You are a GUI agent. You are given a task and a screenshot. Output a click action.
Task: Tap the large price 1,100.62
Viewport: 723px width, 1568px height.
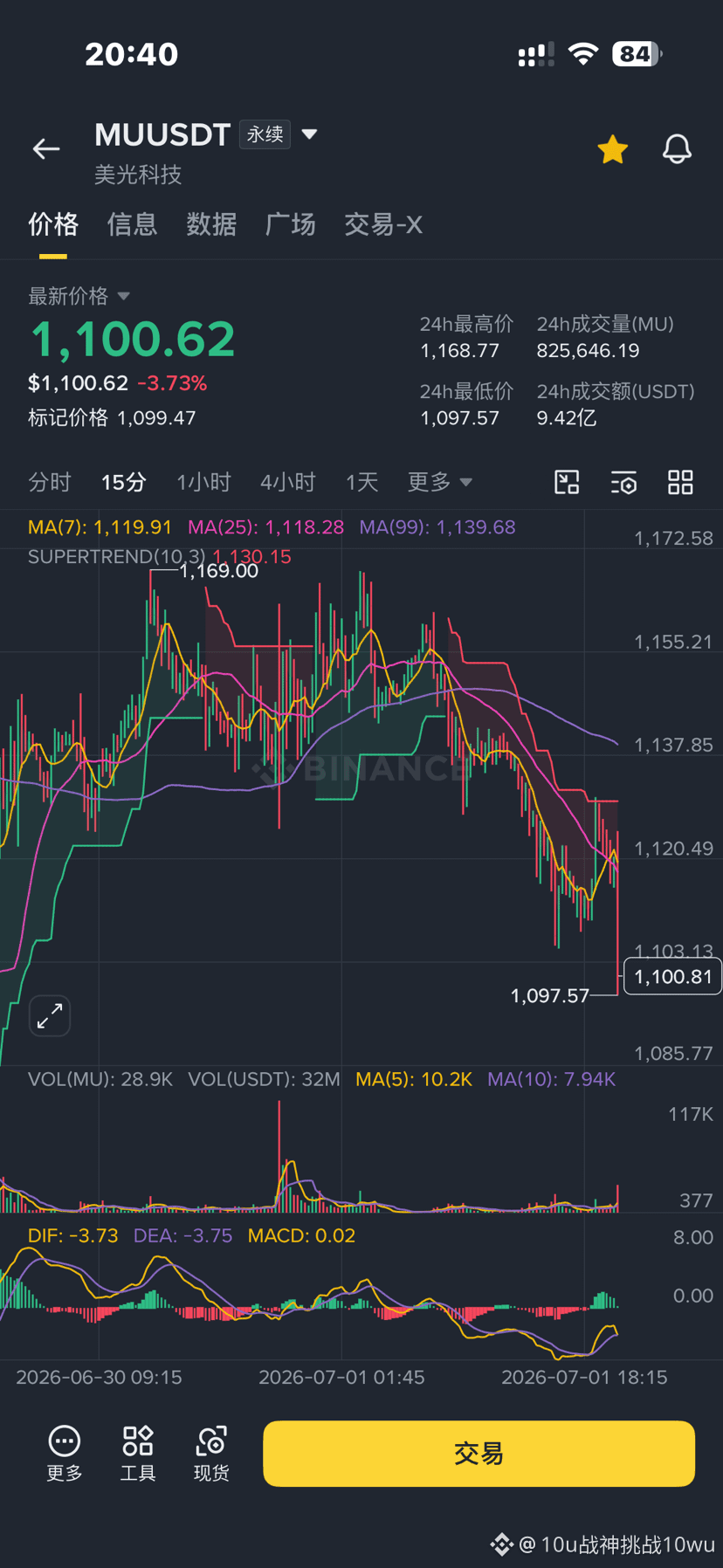click(133, 340)
